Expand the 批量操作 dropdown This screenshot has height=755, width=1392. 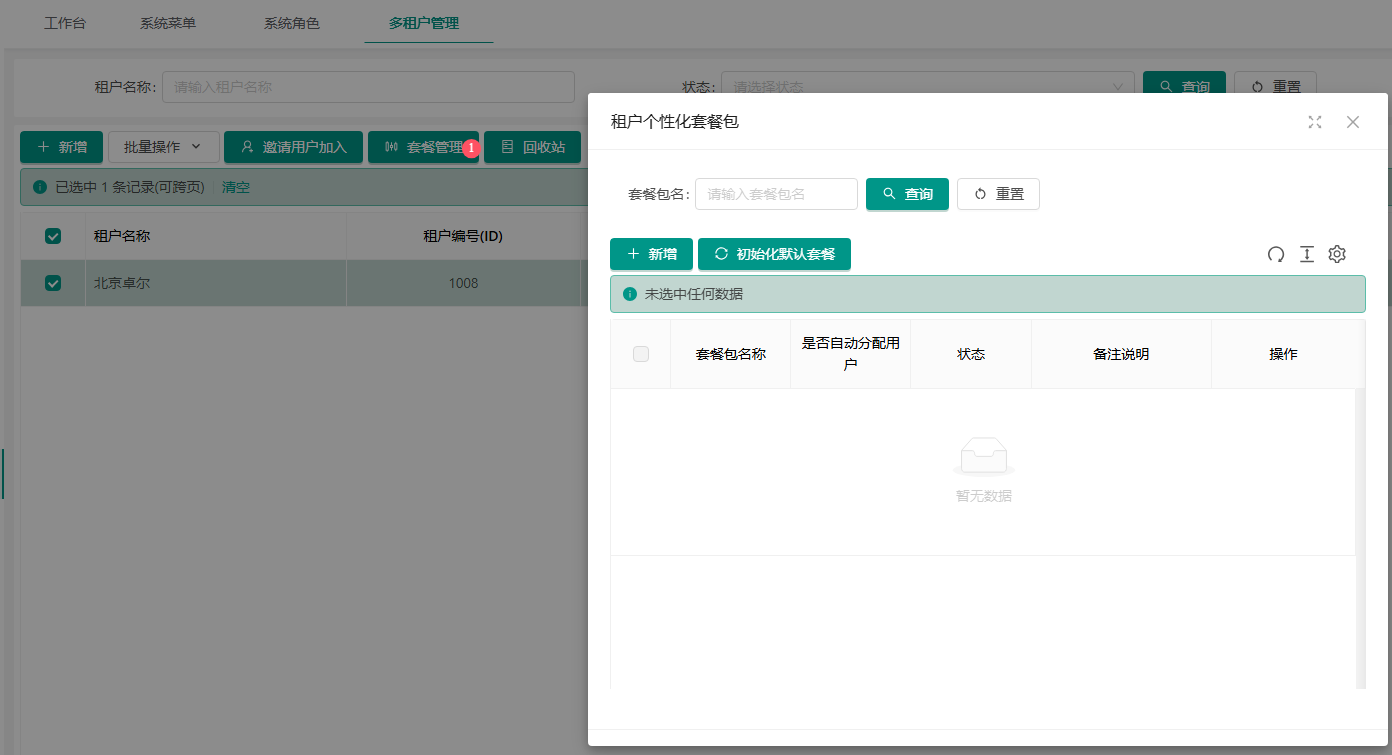[163, 147]
